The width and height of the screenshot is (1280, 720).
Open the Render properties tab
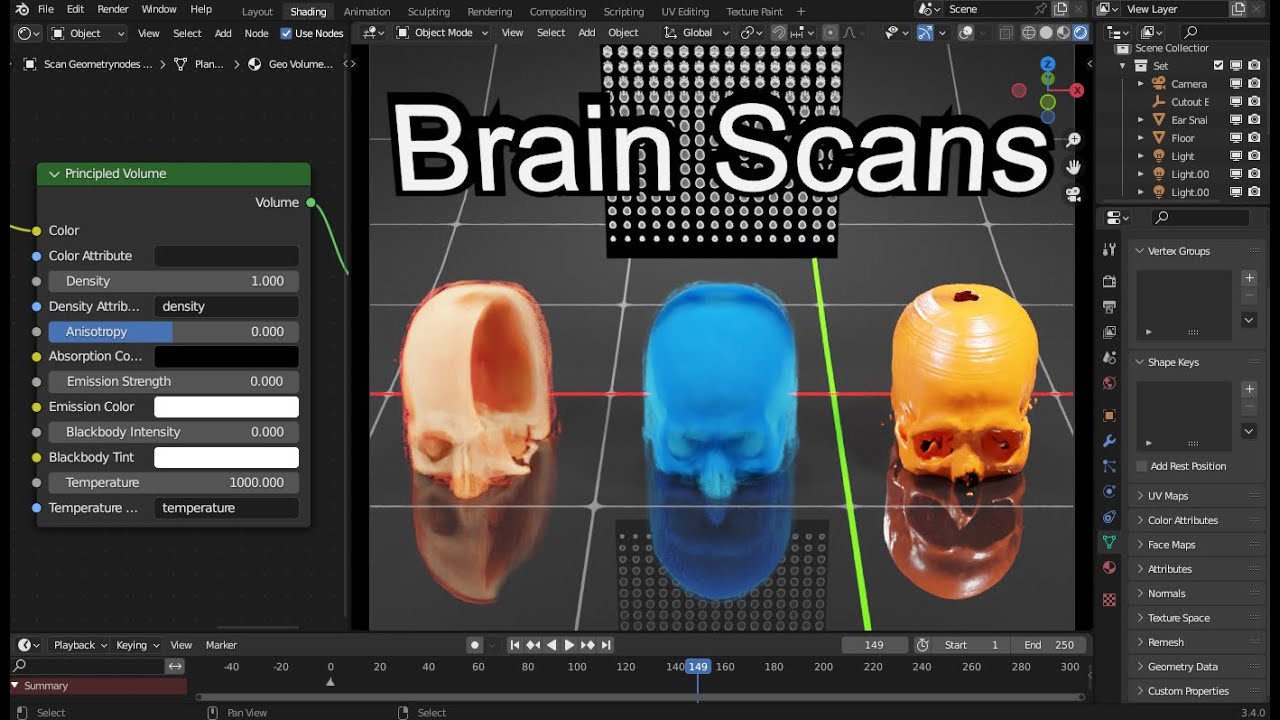[1109, 282]
